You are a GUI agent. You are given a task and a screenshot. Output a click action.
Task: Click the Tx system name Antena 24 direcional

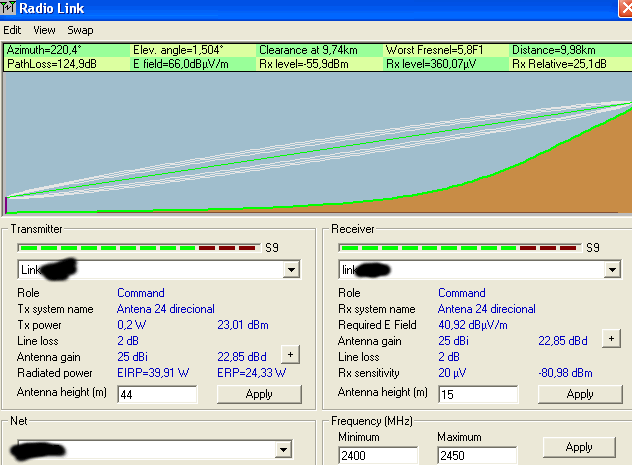(166, 309)
